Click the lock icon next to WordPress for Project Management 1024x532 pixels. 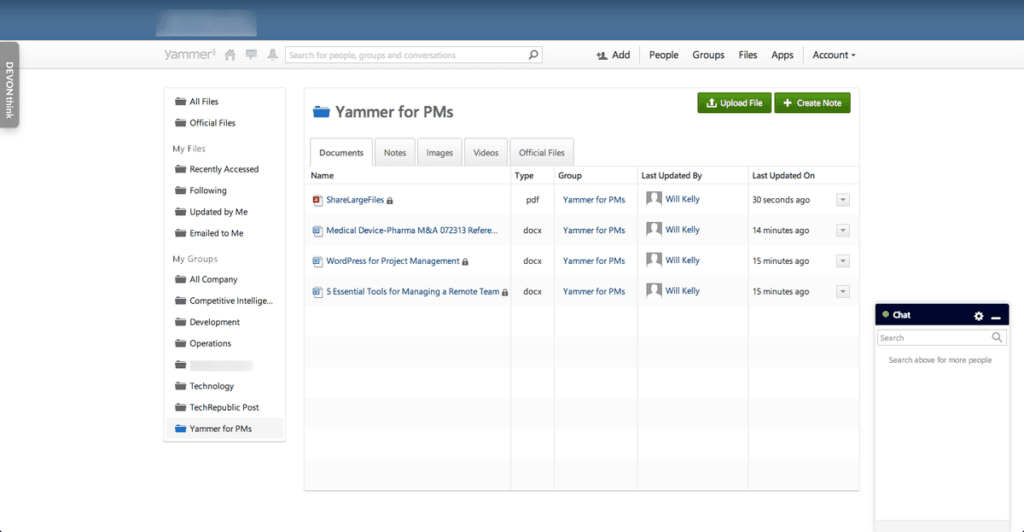(x=465, y=261)
